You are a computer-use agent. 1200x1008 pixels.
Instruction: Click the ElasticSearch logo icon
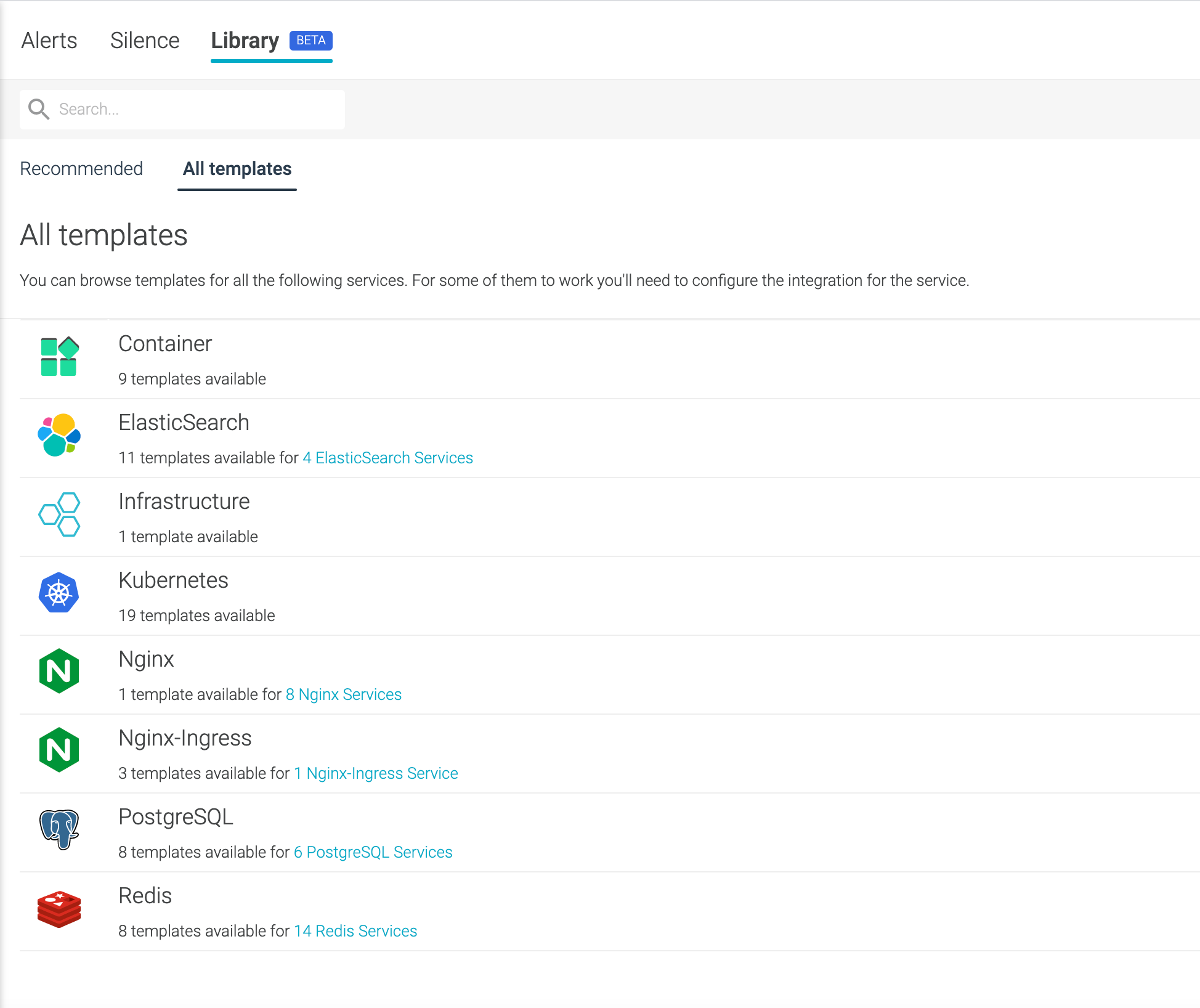[x=59, y=435]
